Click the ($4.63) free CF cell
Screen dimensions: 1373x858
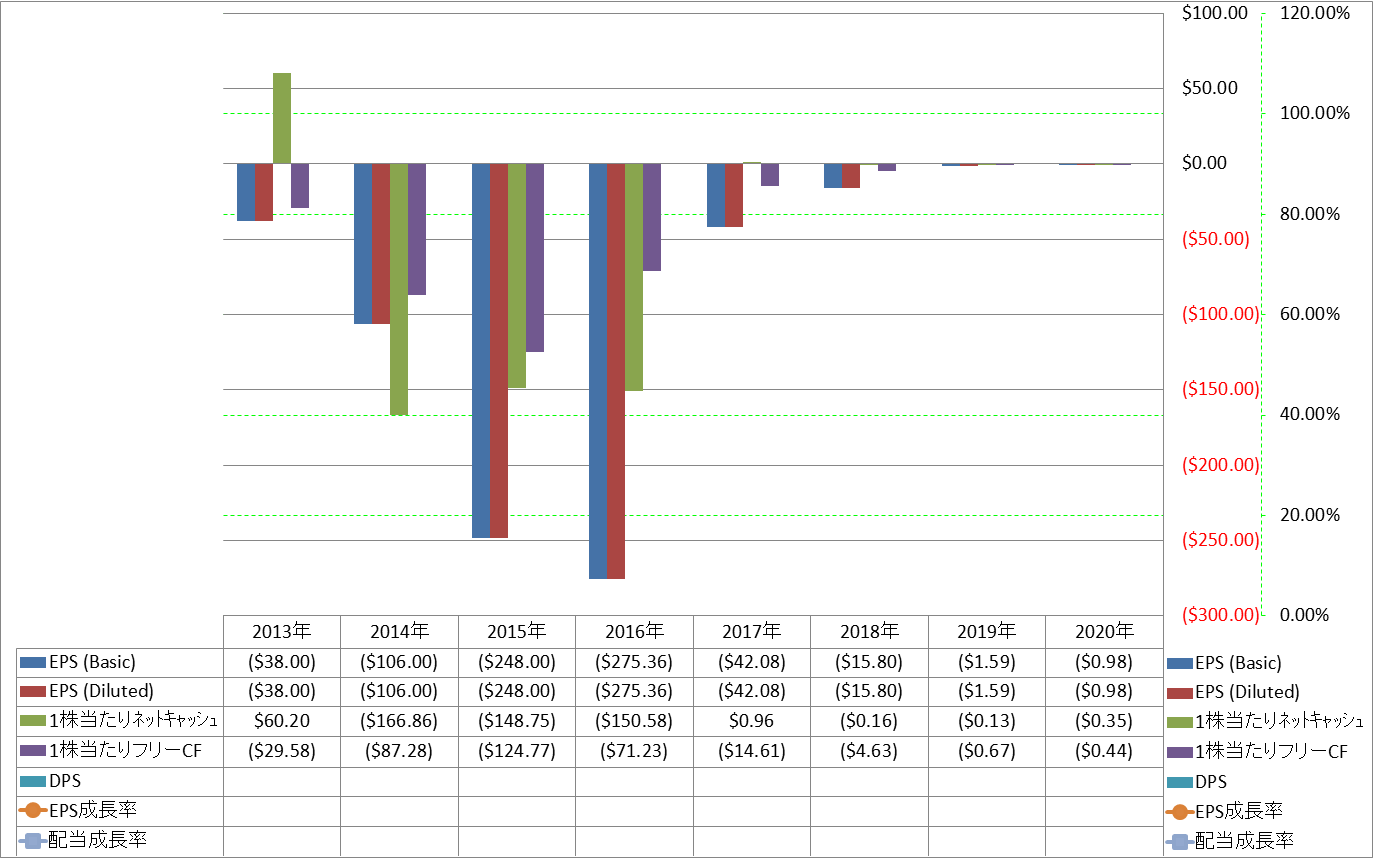[869, 752]
